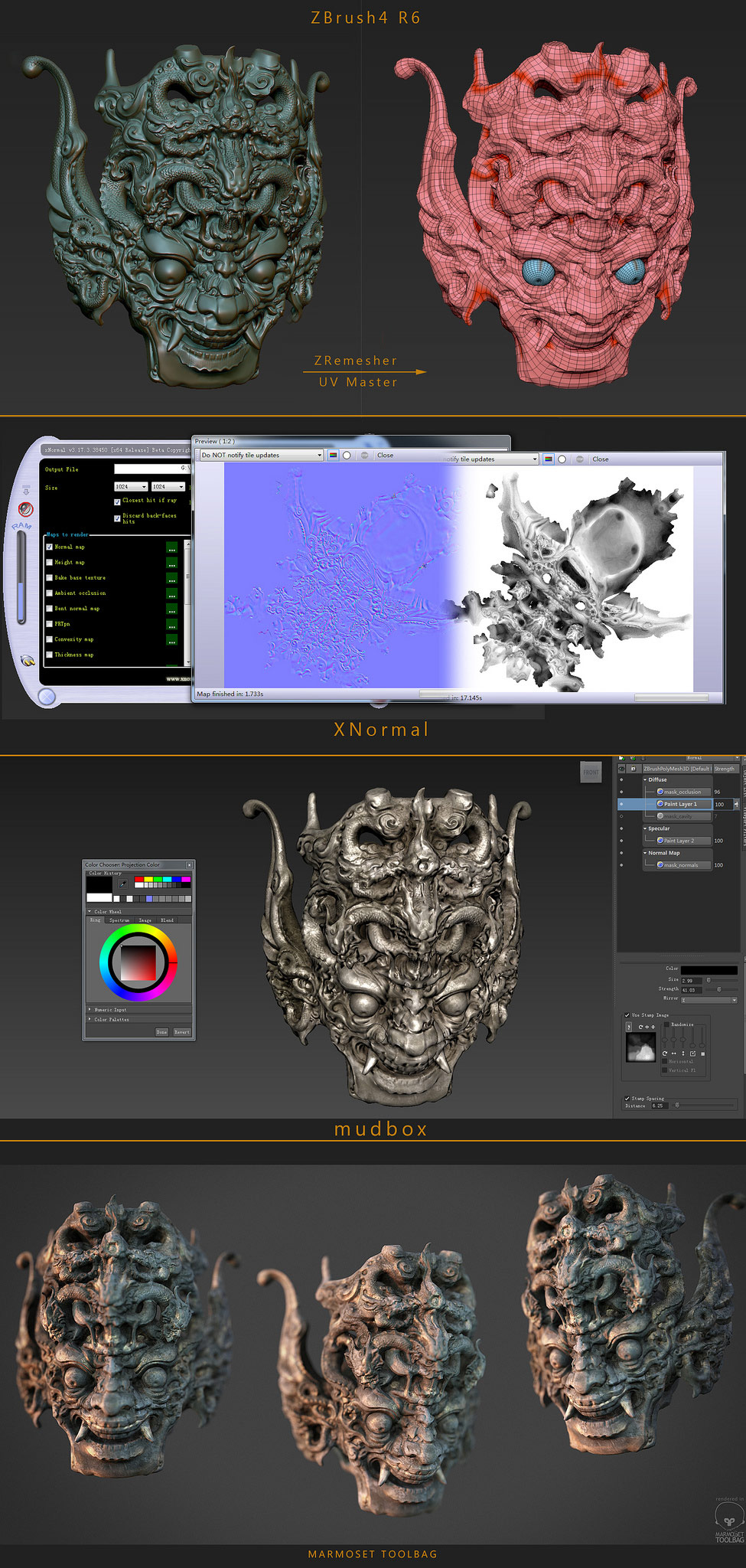Uncheck the Stamp Spacing checkbox
746x1568 pixels.
(627, 1099)
